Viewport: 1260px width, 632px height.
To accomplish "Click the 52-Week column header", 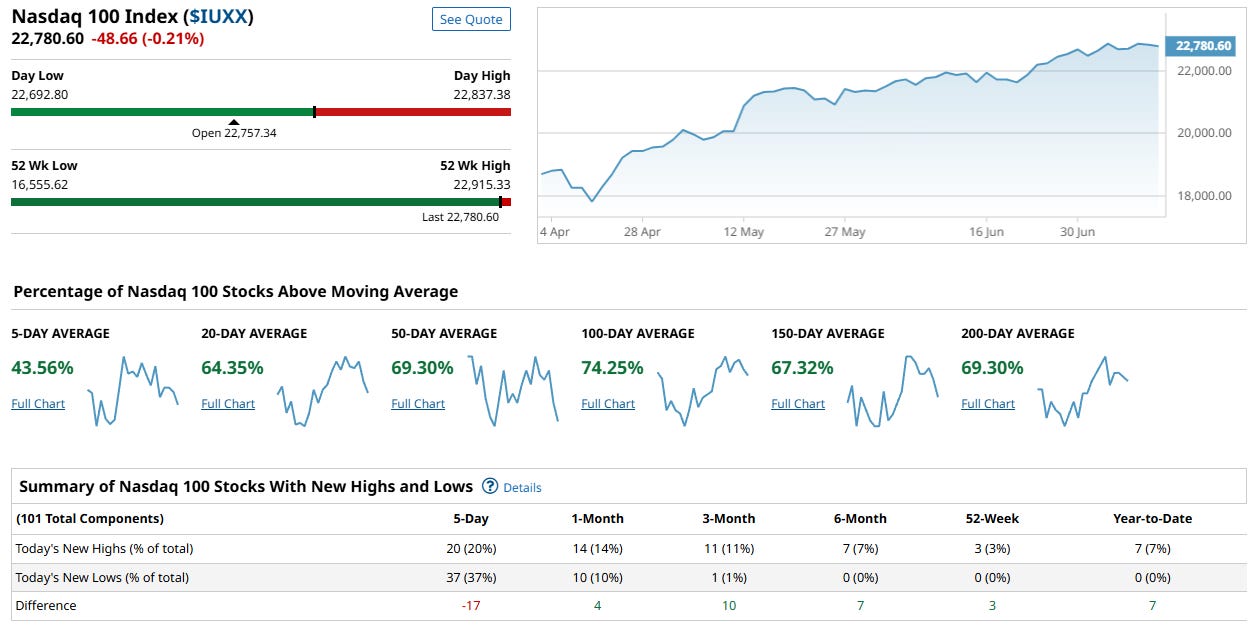I will click(991, 519).
